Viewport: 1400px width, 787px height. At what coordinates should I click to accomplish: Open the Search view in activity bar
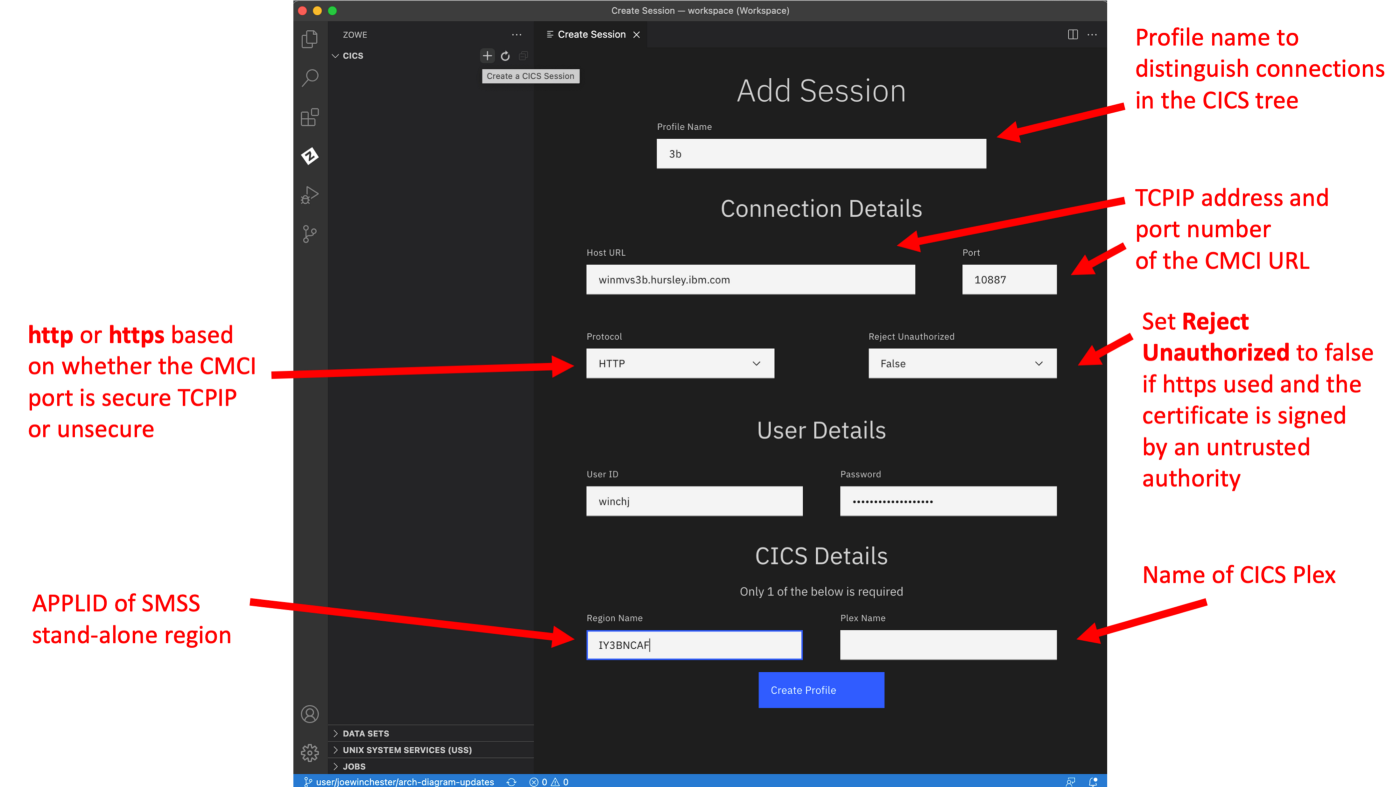(310, 78)
